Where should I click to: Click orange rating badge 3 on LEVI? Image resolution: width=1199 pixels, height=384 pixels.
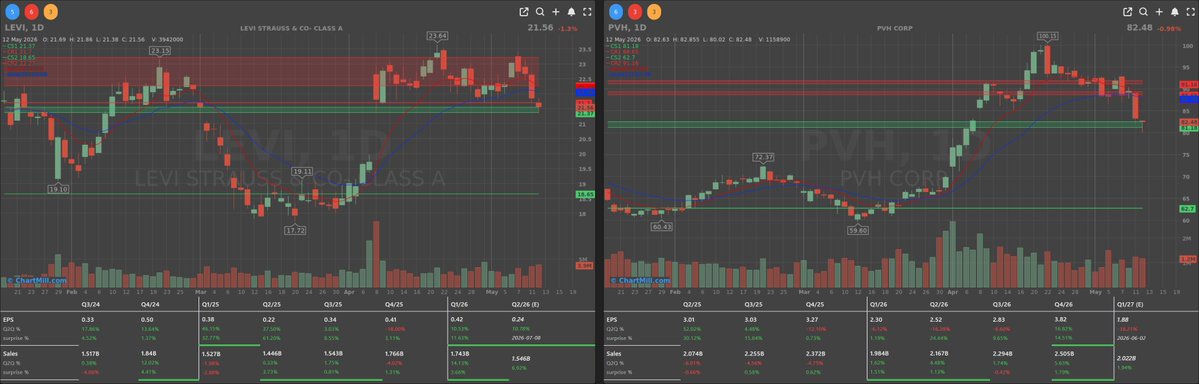tap(49, 11)
